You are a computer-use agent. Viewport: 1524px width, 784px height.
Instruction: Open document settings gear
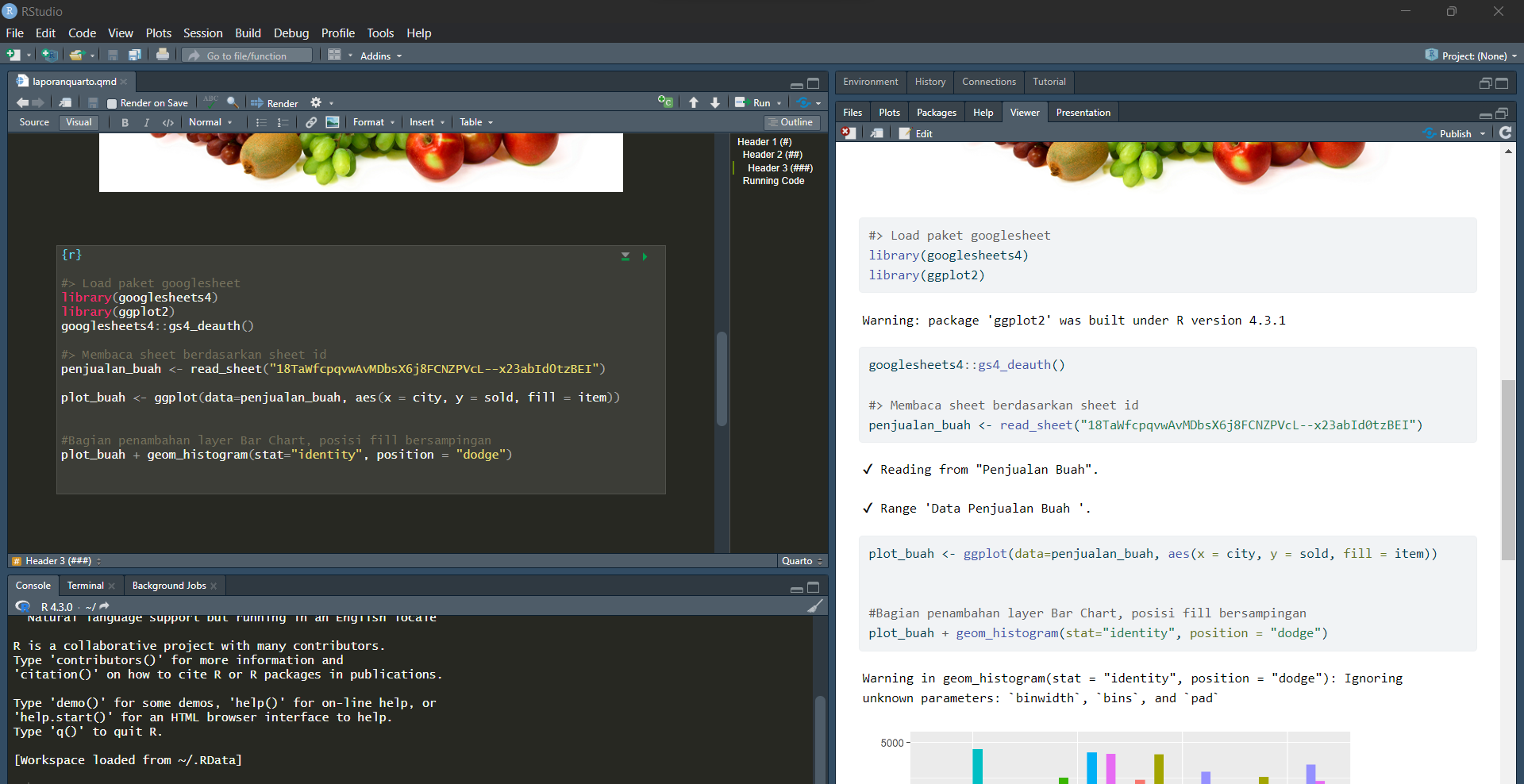(316, 102)
